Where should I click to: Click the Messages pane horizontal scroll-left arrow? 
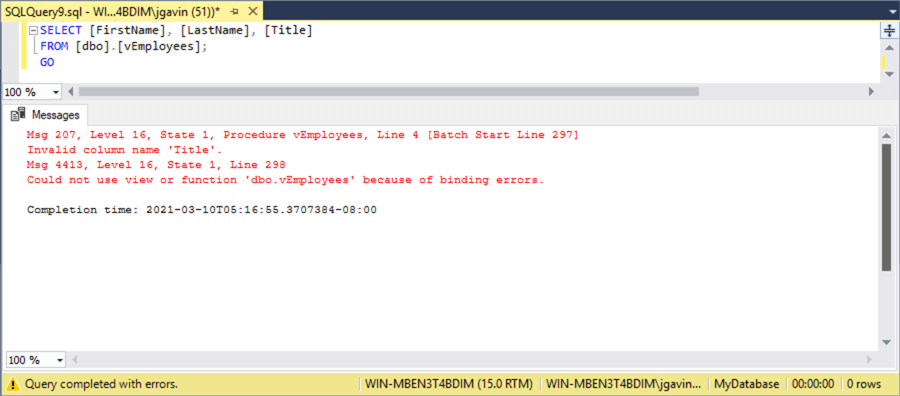point(74,360)
